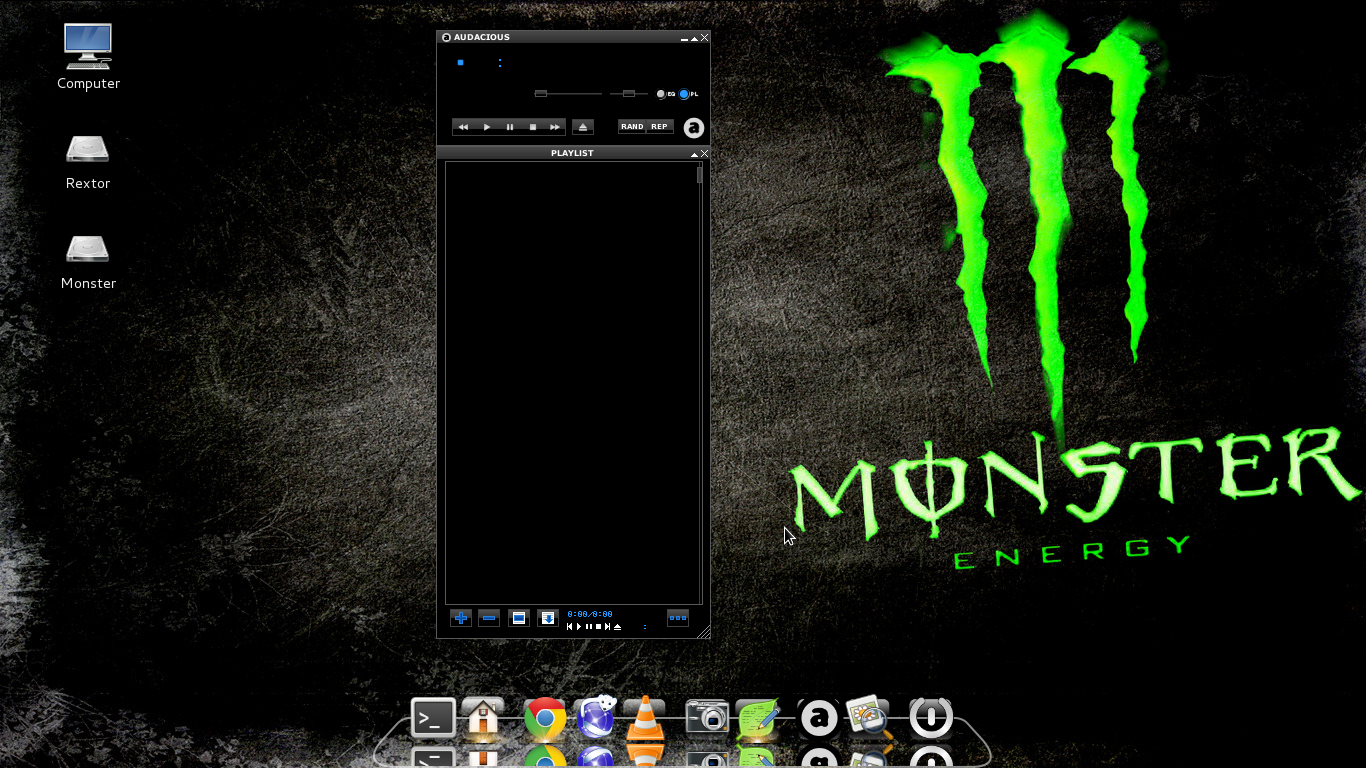Click the power button icon in the dock
This screenshot has height=768, width=1366.
pos(931,718)
